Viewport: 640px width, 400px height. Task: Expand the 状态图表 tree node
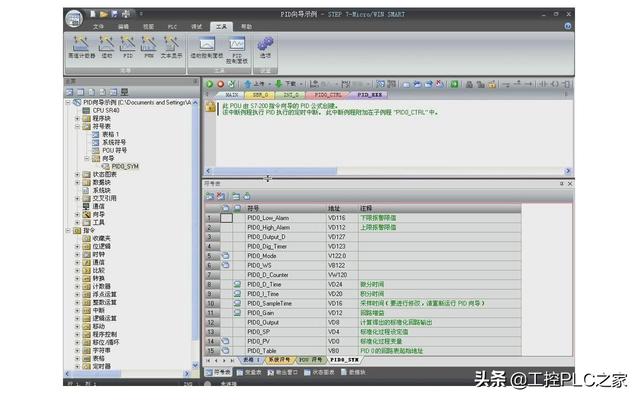[77, 174]
